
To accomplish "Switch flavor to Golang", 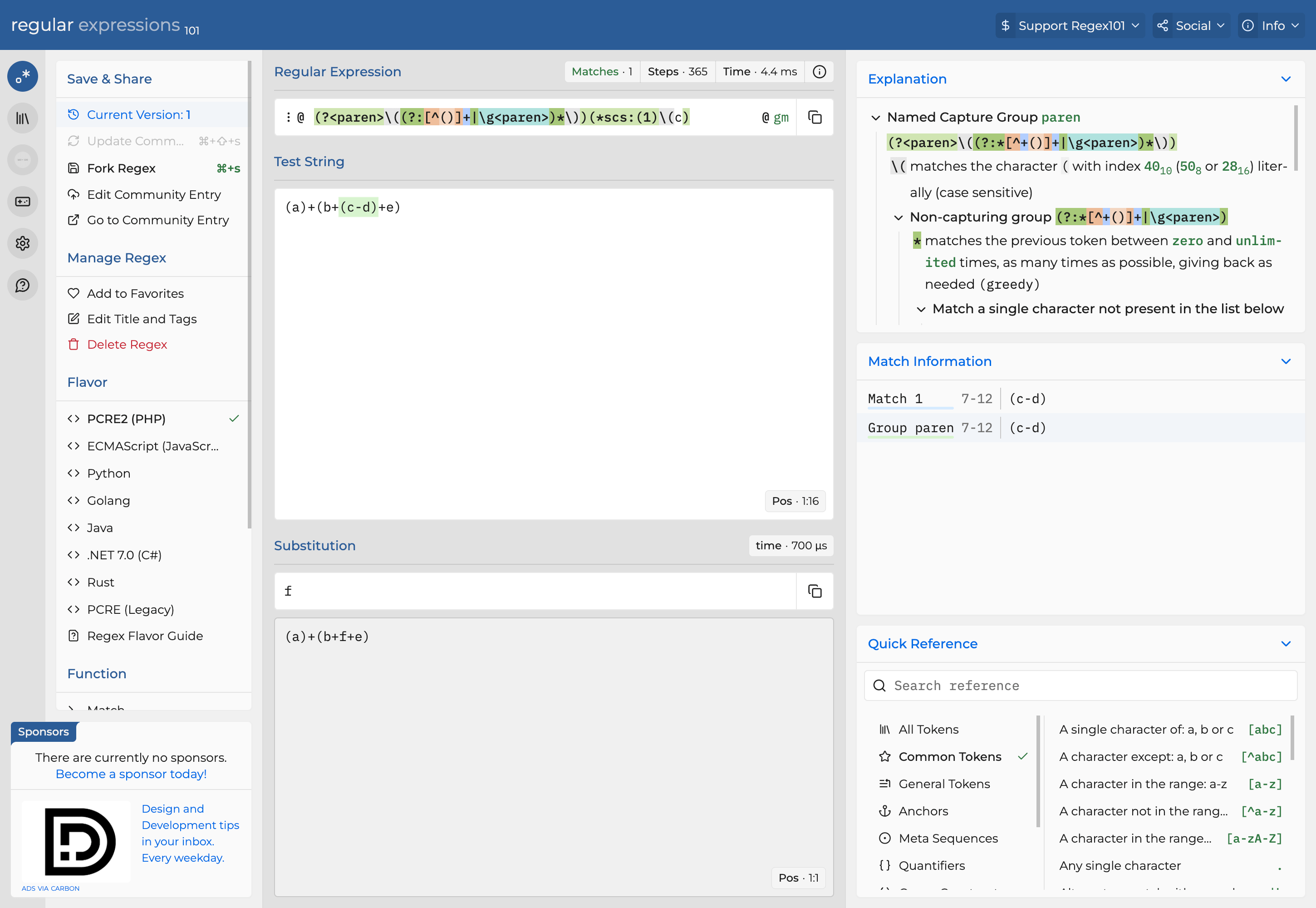I will 108,501.
